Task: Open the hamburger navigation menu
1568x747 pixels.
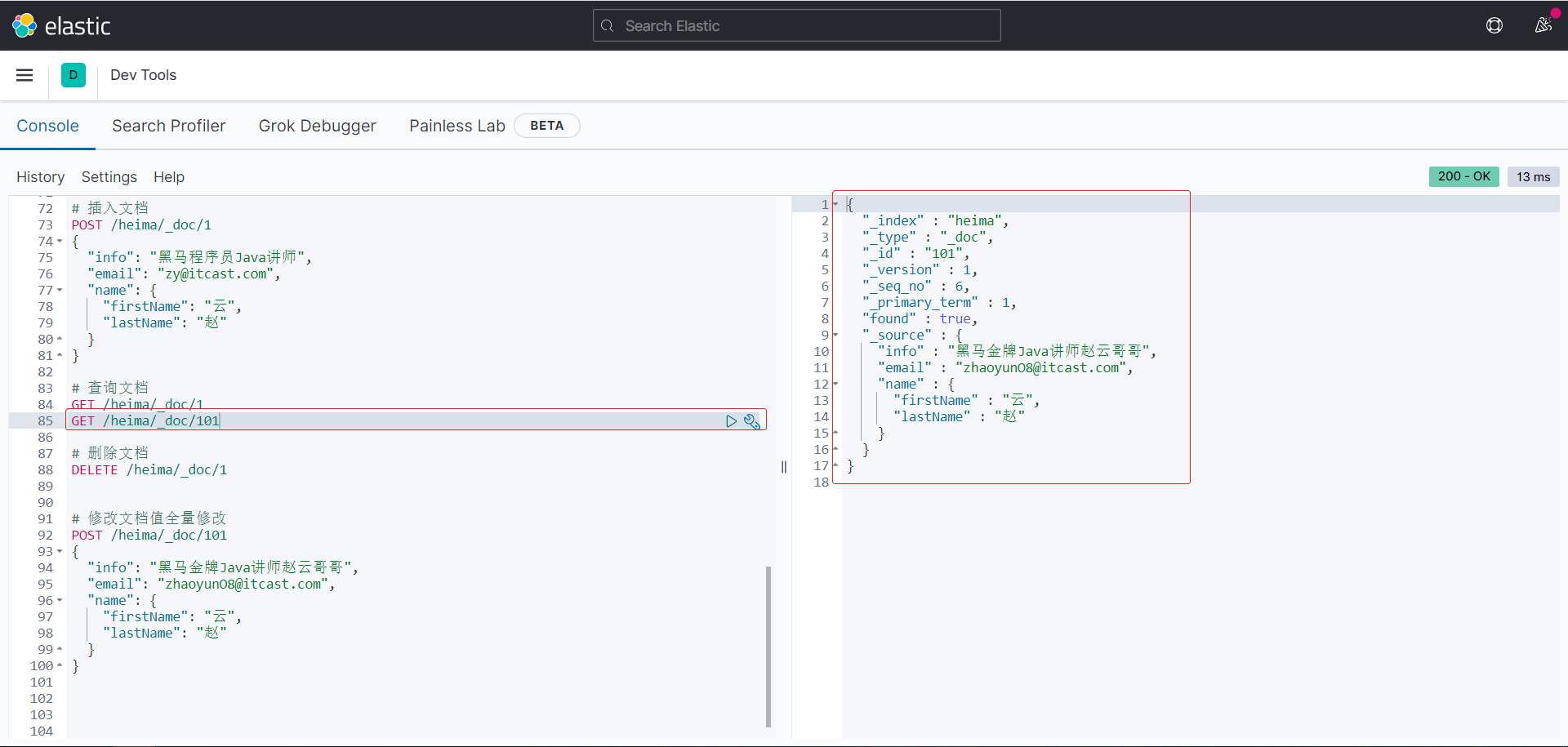Action: pyautogui.click(x=24, y=75)
